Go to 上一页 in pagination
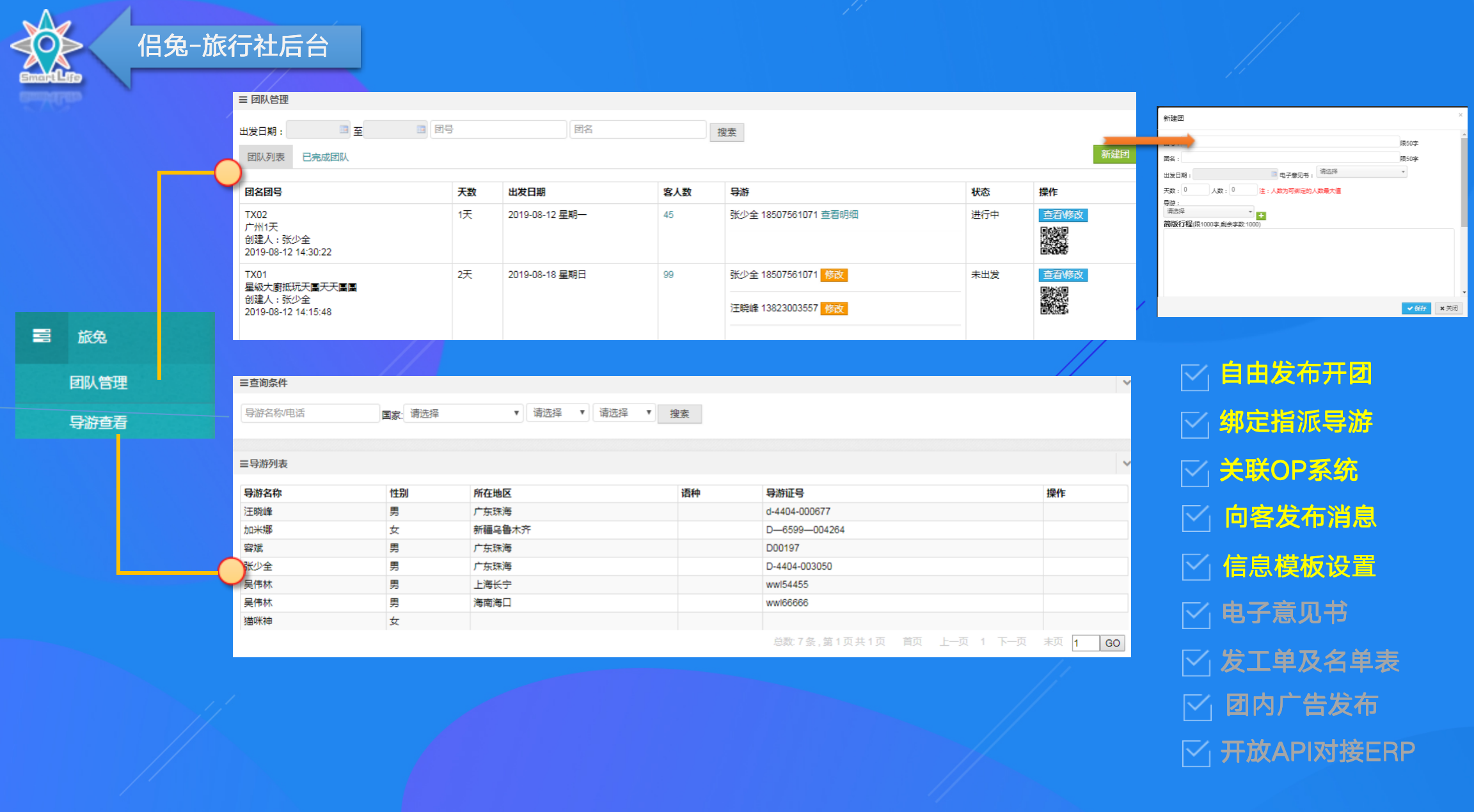1474x812 pixels. coord(954,642)
